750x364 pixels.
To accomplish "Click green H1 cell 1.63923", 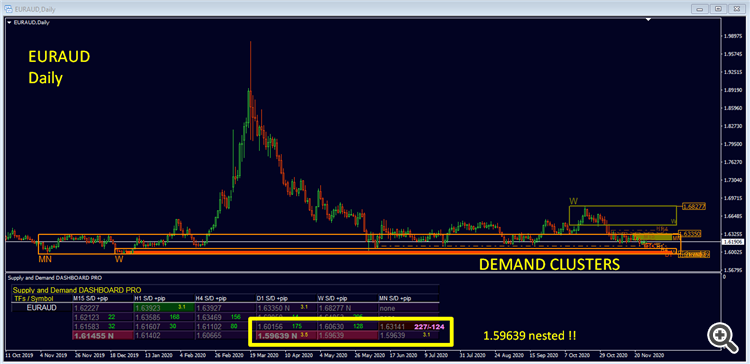I will click(164, 308).
